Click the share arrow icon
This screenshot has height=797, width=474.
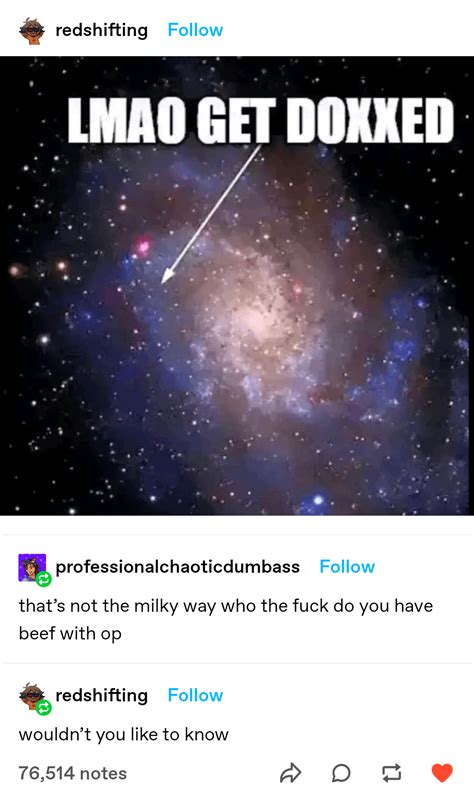290,773
